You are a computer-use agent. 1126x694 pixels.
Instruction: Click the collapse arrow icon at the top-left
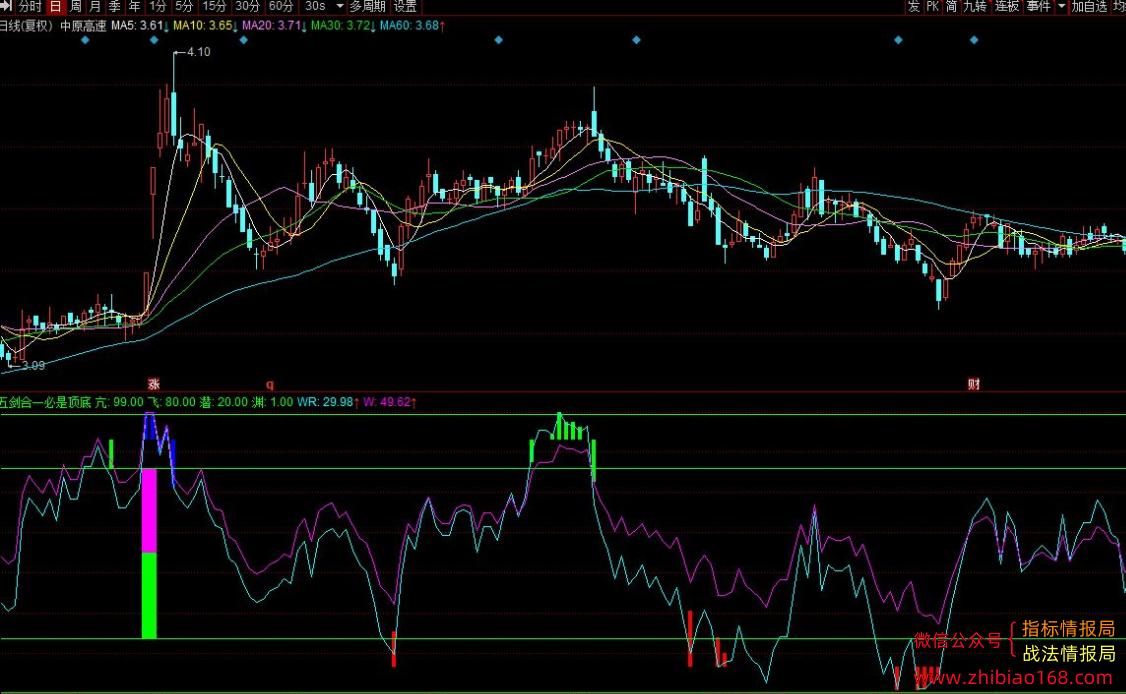pos(6,6)
